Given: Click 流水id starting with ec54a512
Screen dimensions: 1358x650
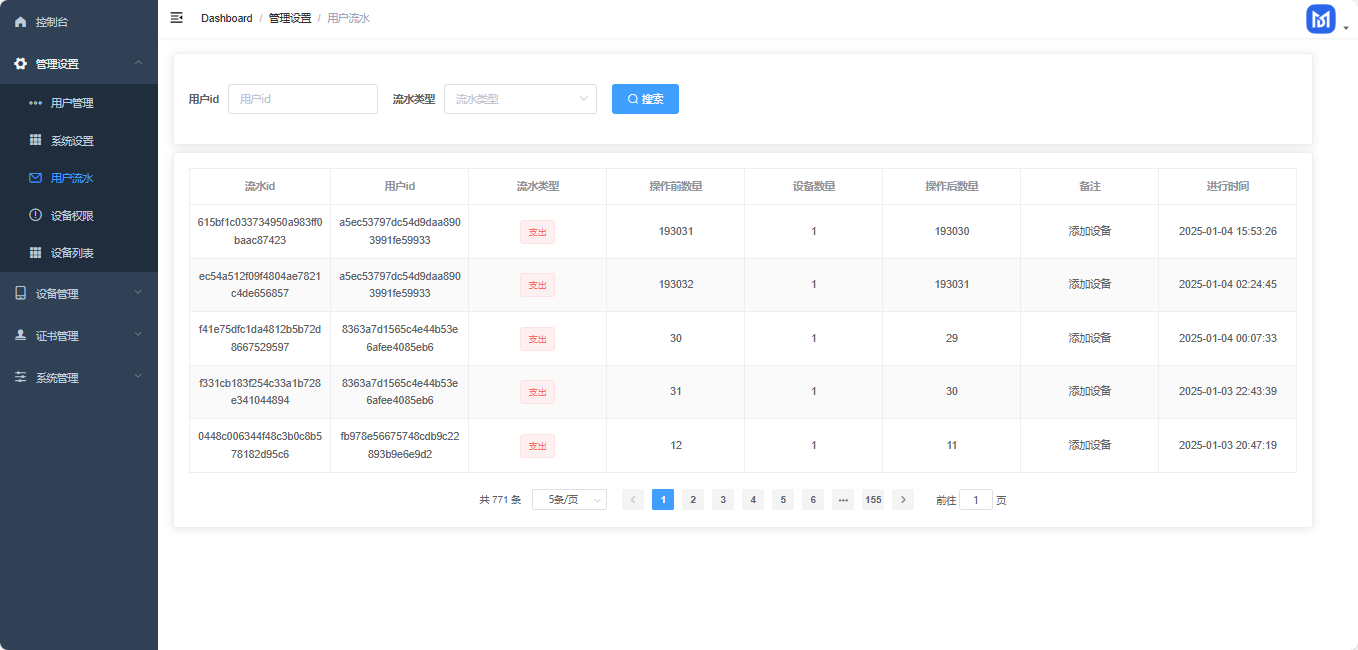Looking at the screenshot, I should tap(260, 285).
